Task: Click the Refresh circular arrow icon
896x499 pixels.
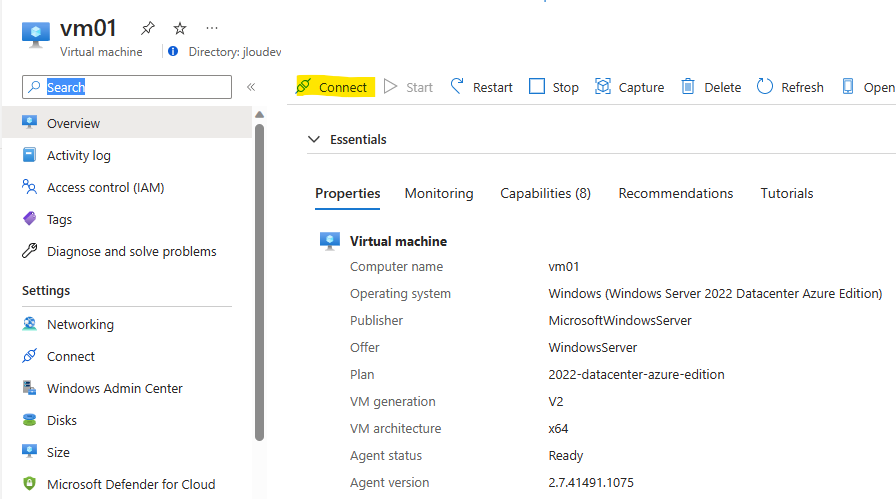Action: 765,86
